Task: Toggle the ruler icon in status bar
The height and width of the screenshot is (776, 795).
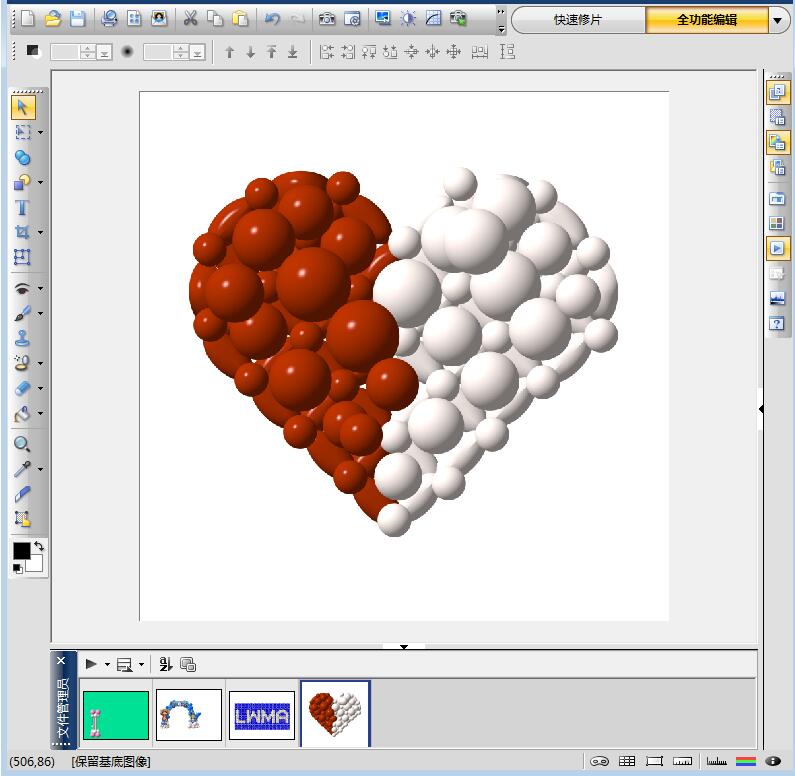Action: (x=682, y=761)
